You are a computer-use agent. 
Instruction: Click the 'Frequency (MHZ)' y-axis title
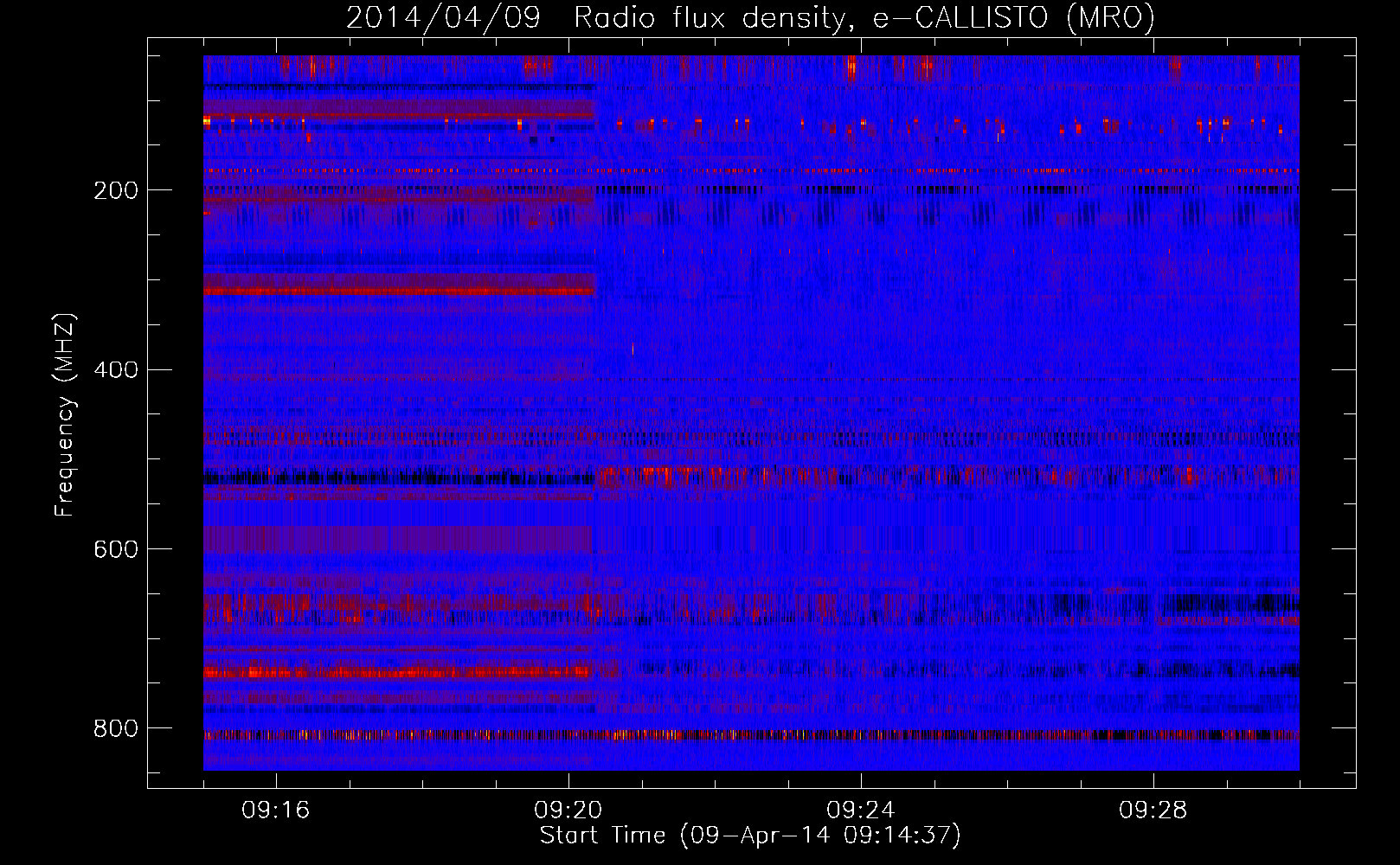[65, 414]
